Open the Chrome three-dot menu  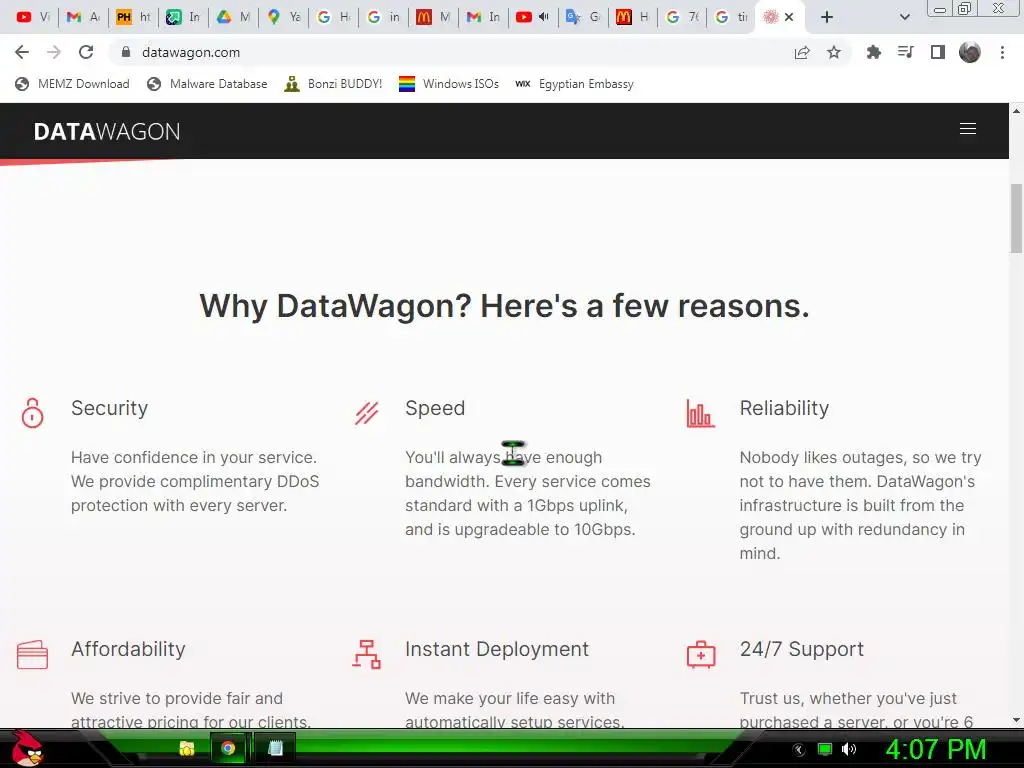coord(1002,52)
